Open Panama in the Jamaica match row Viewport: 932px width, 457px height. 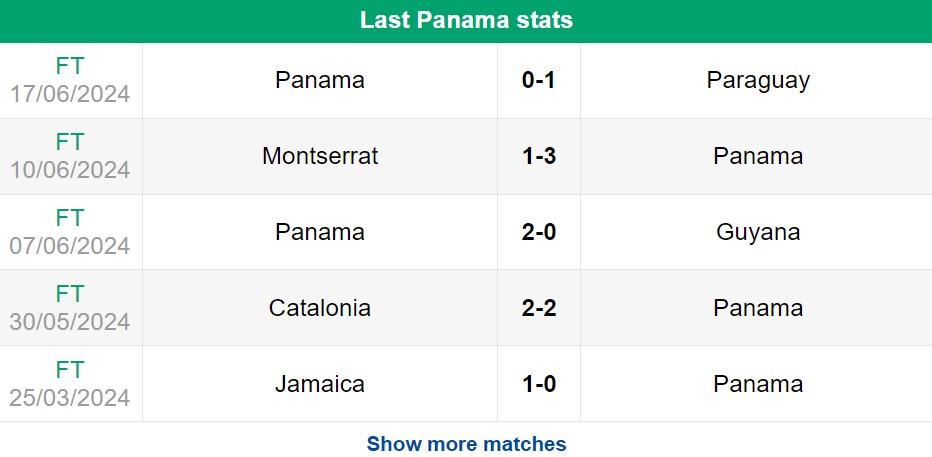[x=758, y=384]
